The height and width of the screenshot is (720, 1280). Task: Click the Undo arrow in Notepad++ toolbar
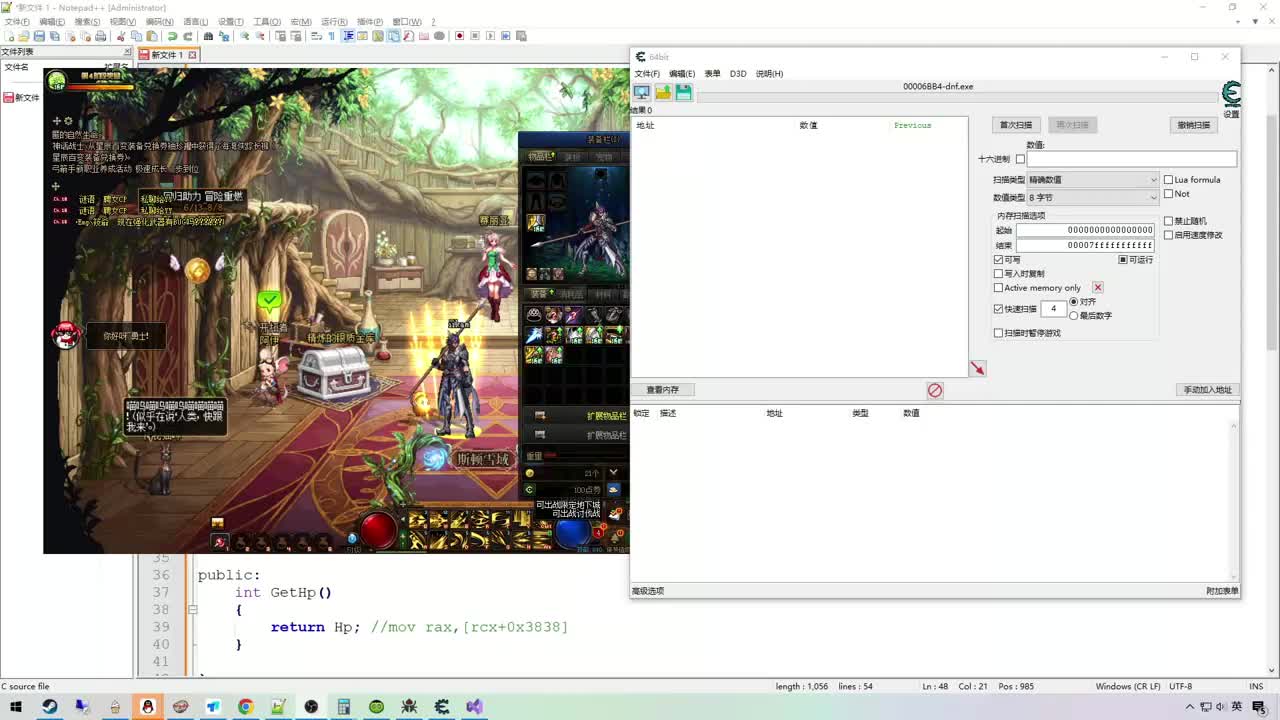point(172,36)
